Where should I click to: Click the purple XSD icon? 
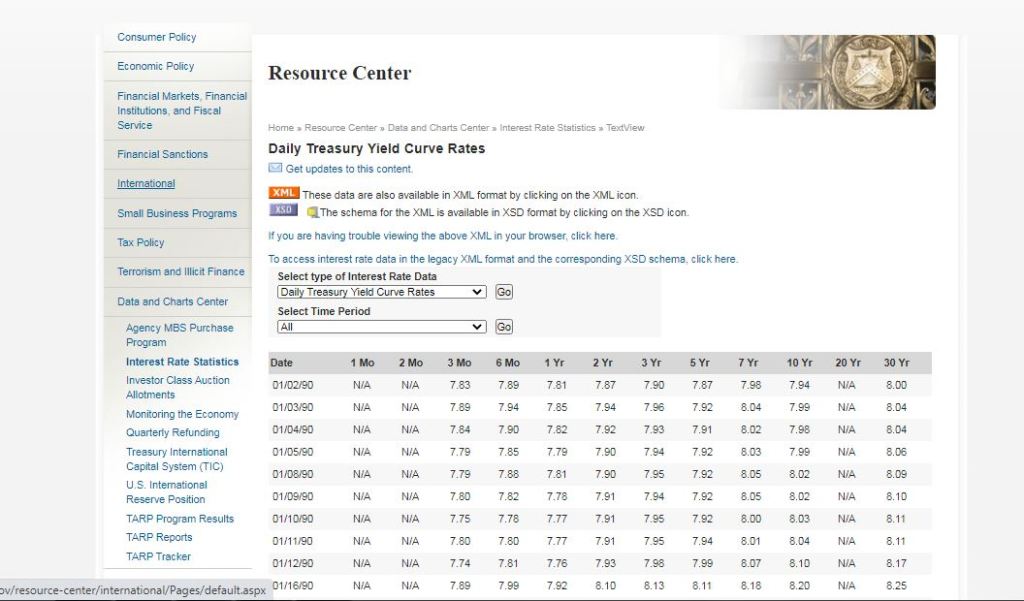tap(284, 210)
